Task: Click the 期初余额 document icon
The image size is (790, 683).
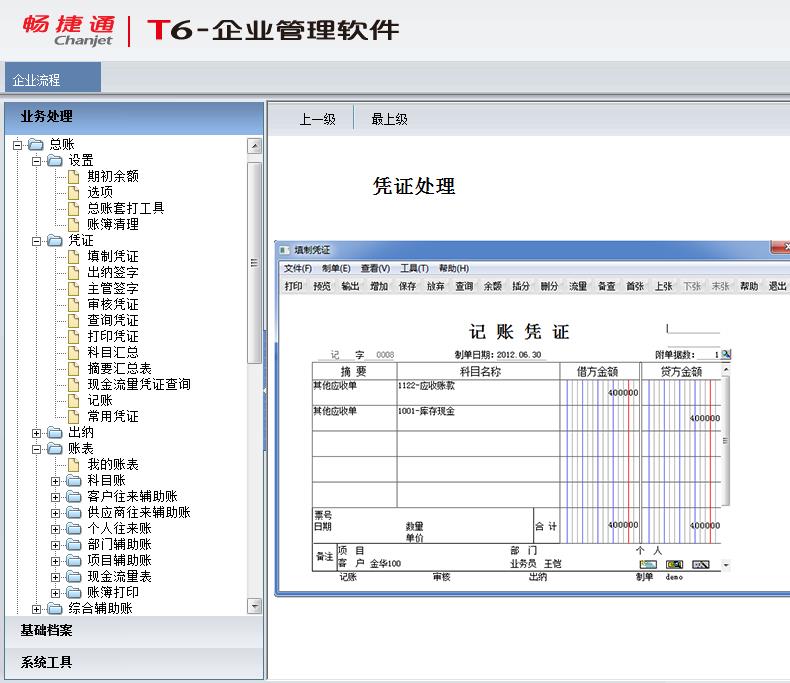Action: point(73,176)
